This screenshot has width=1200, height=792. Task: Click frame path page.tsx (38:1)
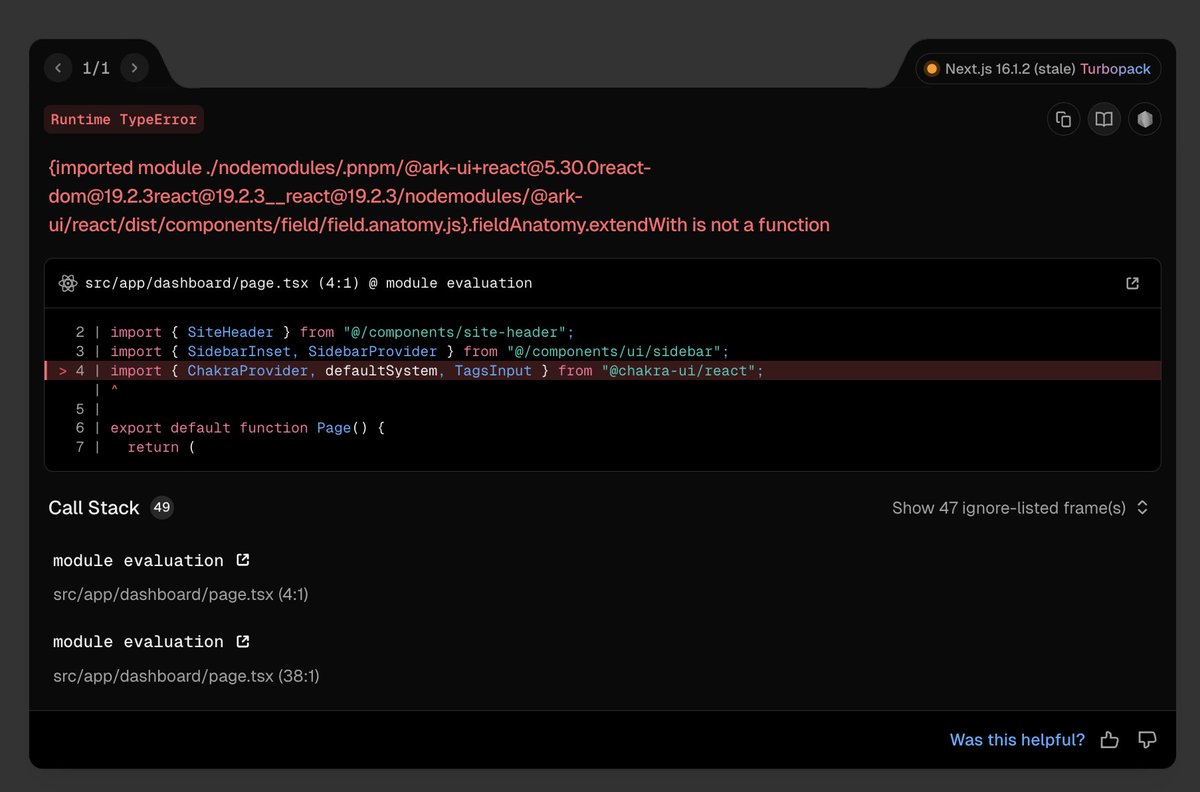[x=186, y=676]
